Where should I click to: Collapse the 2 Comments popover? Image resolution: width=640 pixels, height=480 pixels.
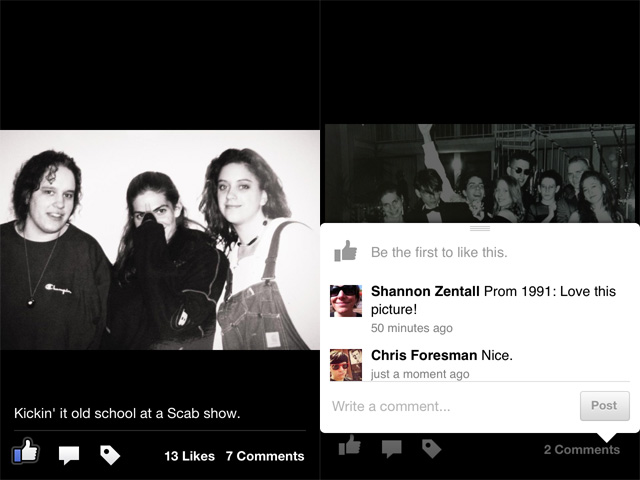pyautogui.click(x=582, y=449)
